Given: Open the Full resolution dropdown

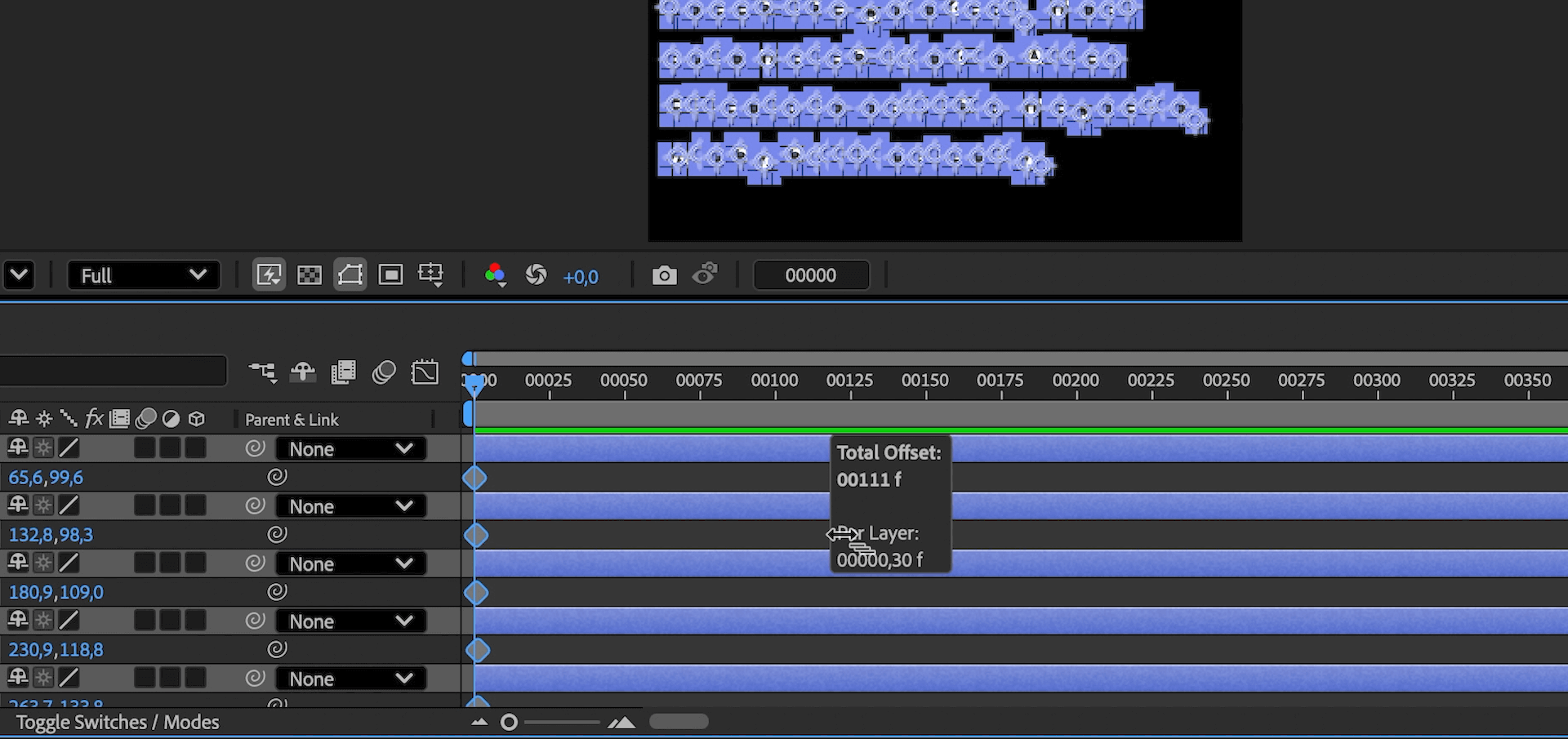Looking at the screenshot, I should pyautogui.click(x=144, y=275).
